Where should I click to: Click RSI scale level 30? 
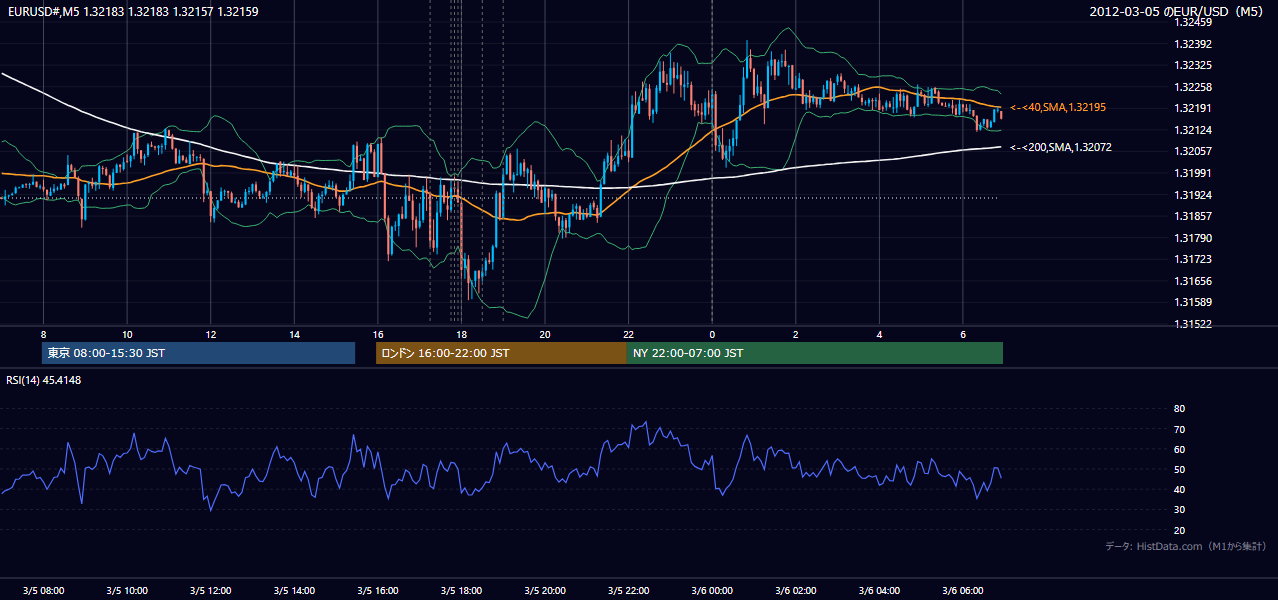(1179, 510)
